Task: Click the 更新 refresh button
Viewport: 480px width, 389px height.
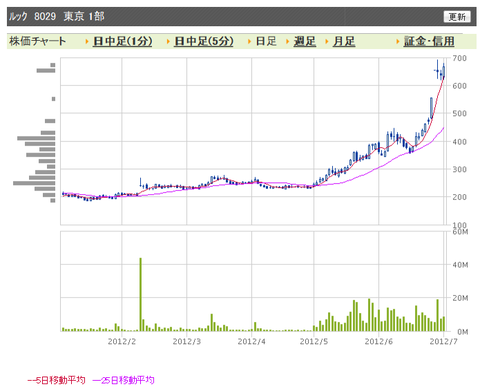Action: (x=457, y=17)
